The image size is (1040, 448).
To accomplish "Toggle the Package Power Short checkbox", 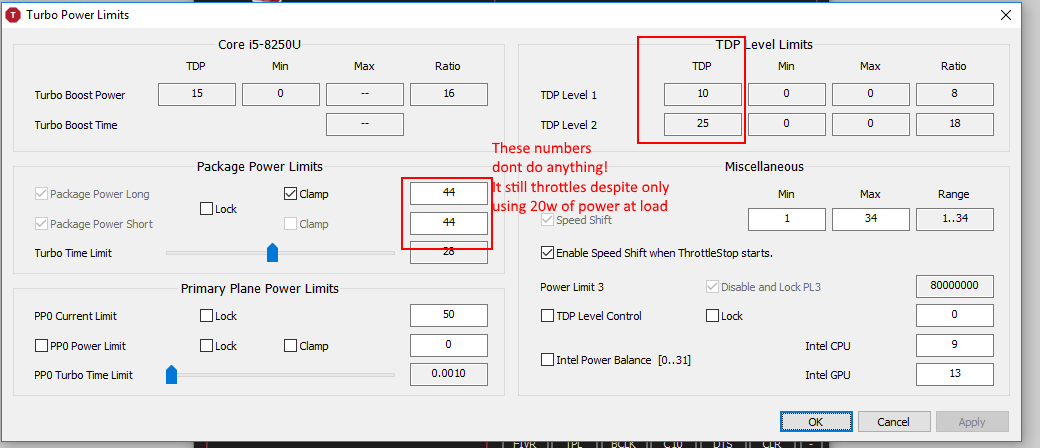I will pos(40,224).
